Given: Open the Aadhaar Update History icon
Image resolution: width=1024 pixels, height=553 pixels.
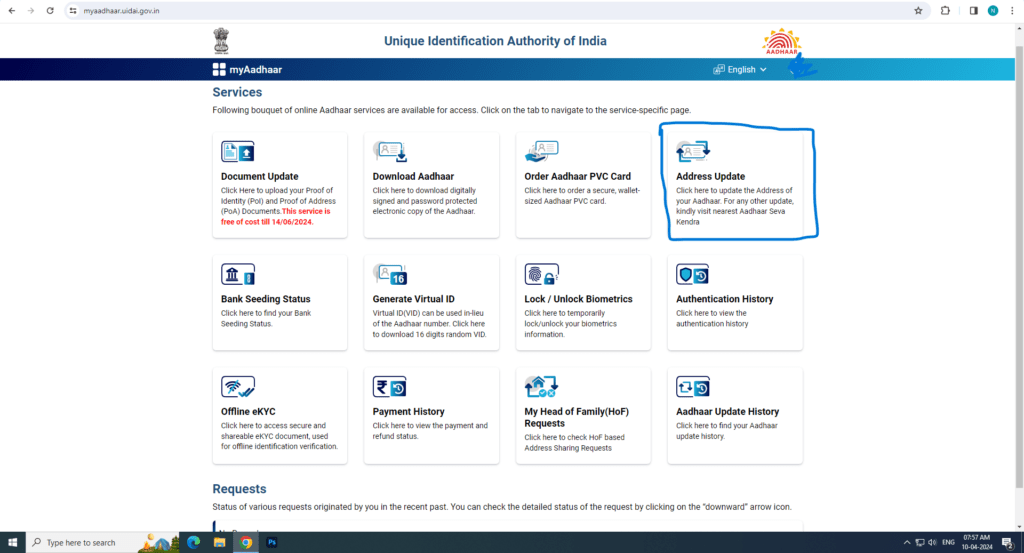Looking at the screenshot, I should (693, 387).
